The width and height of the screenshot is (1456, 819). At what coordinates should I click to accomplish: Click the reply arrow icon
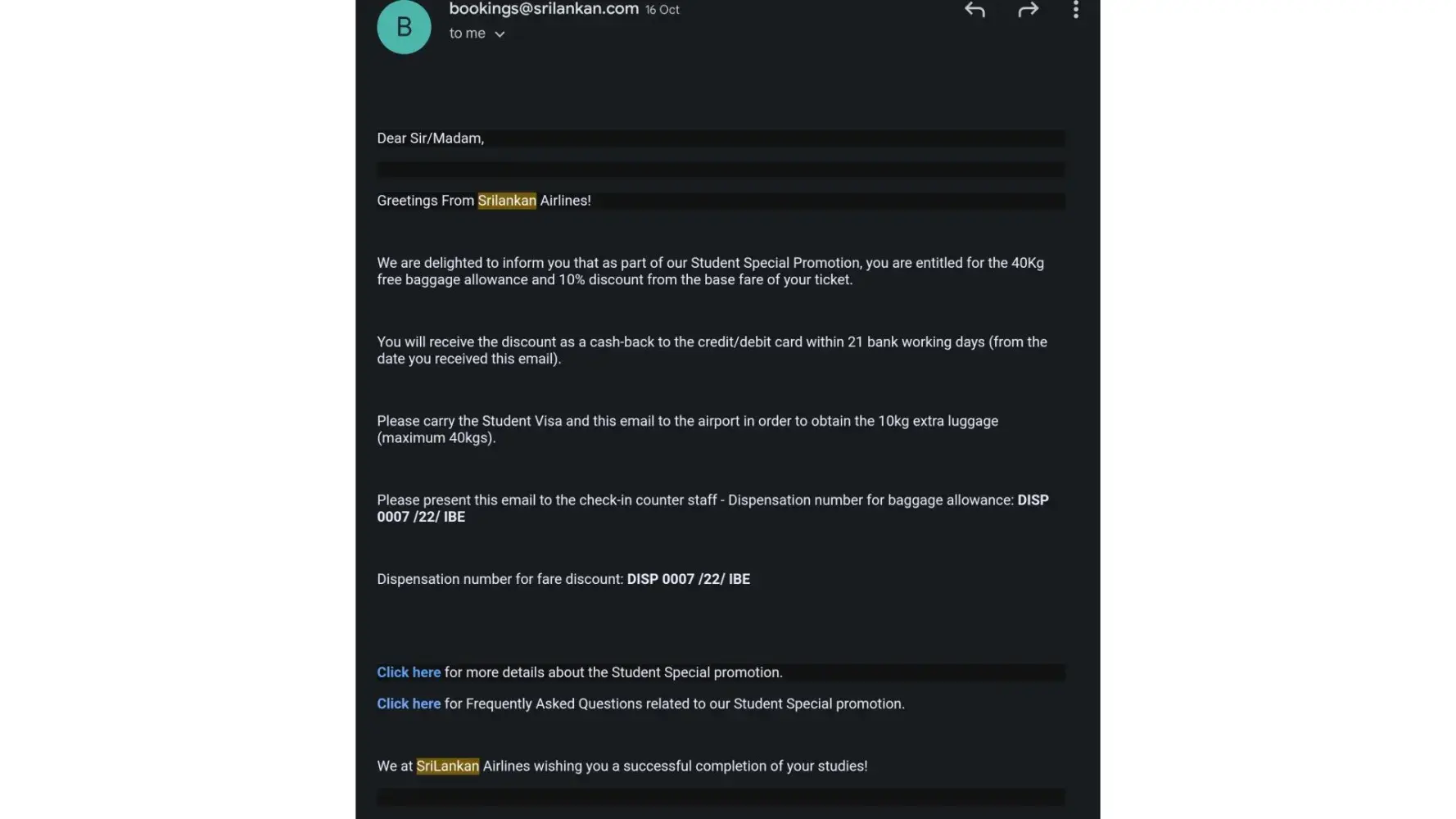pyautogui.click(x=974, y=10)
